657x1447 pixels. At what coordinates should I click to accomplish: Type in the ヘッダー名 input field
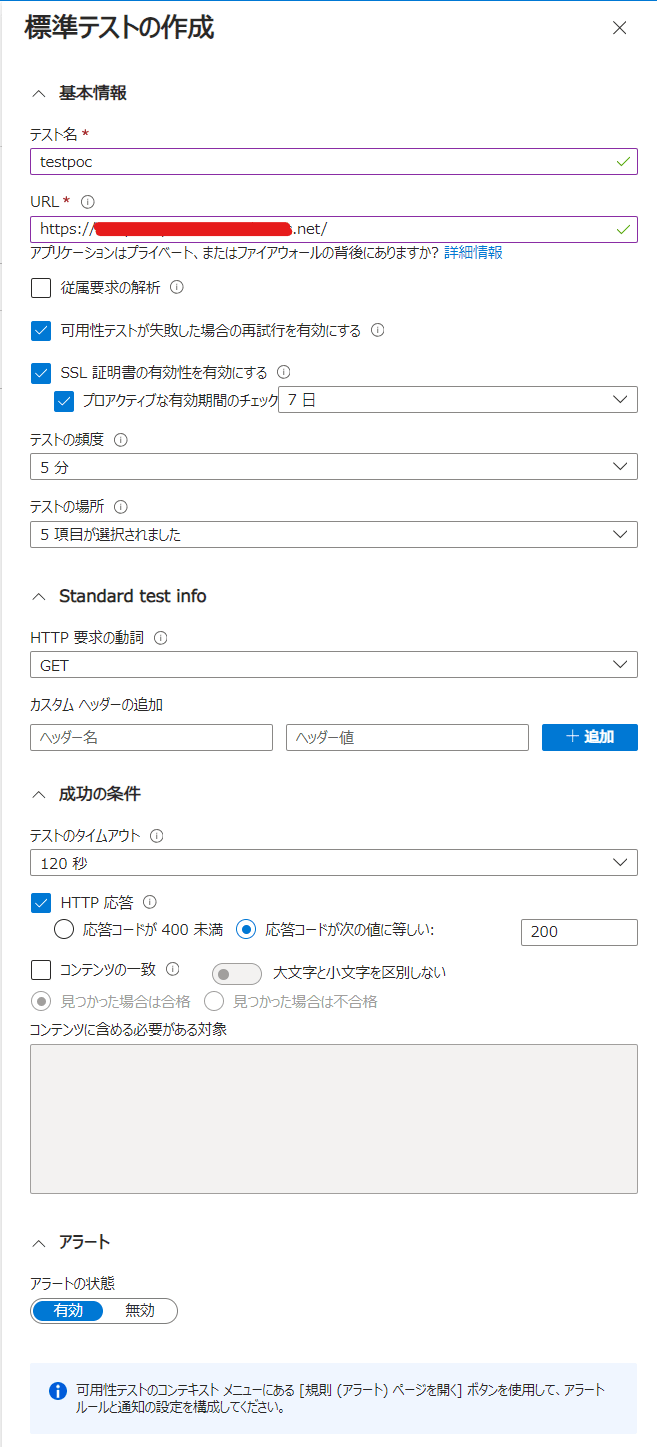(150, 737)
